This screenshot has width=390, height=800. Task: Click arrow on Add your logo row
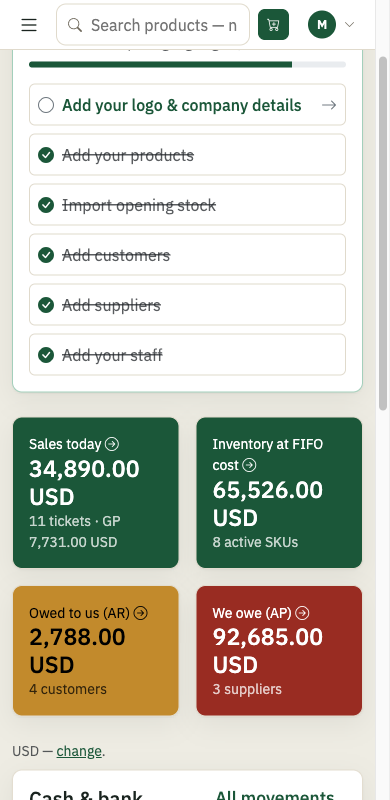click(x=329, y=105)
